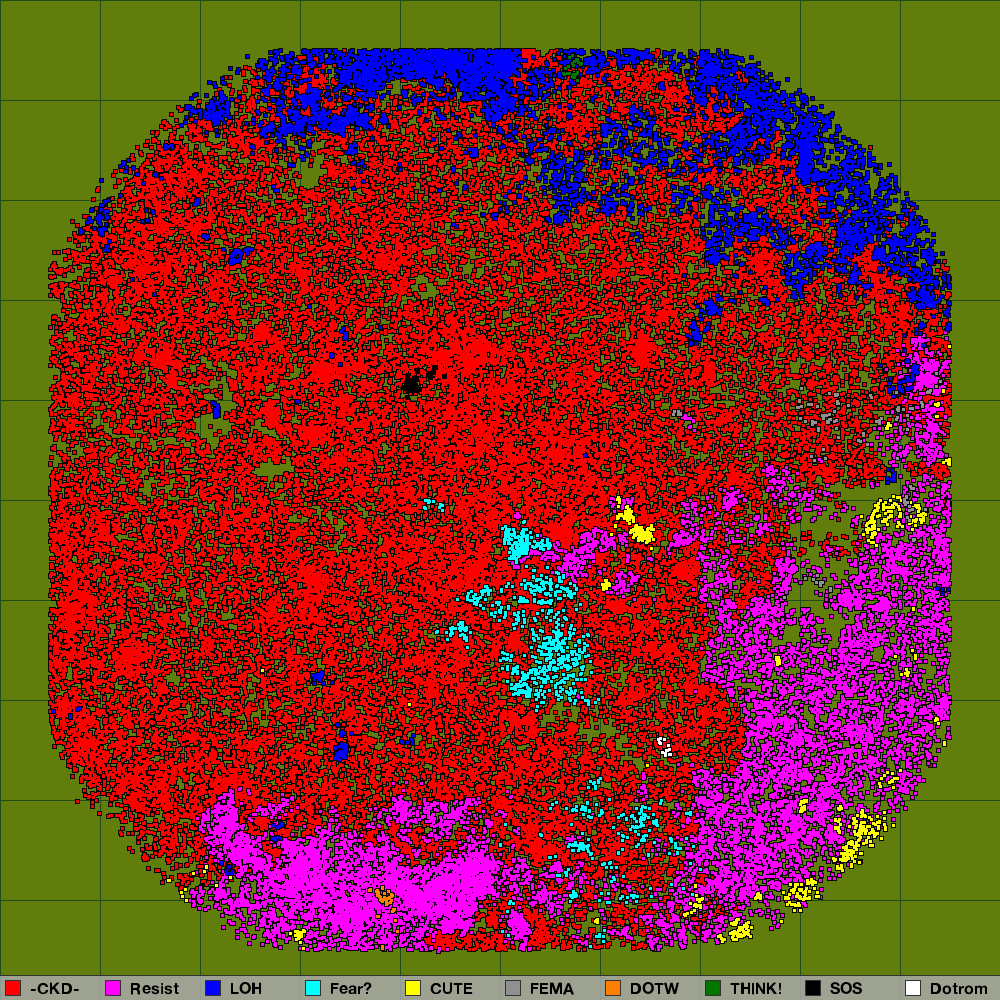This screenshot has height=1000, width=1000.
Task: Click the white Dotrom cluster on the map
Action: coord(663,745)
